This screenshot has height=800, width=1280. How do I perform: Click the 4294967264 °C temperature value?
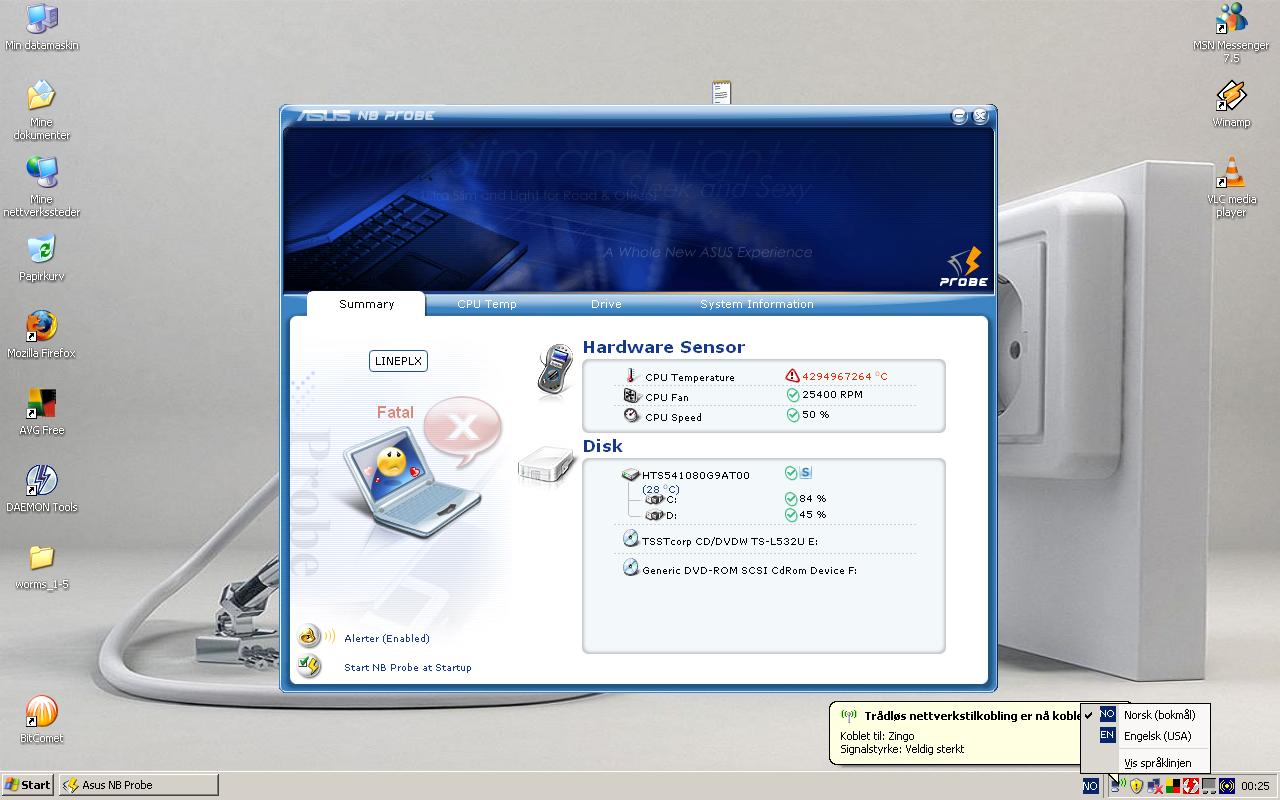(844, 377)
